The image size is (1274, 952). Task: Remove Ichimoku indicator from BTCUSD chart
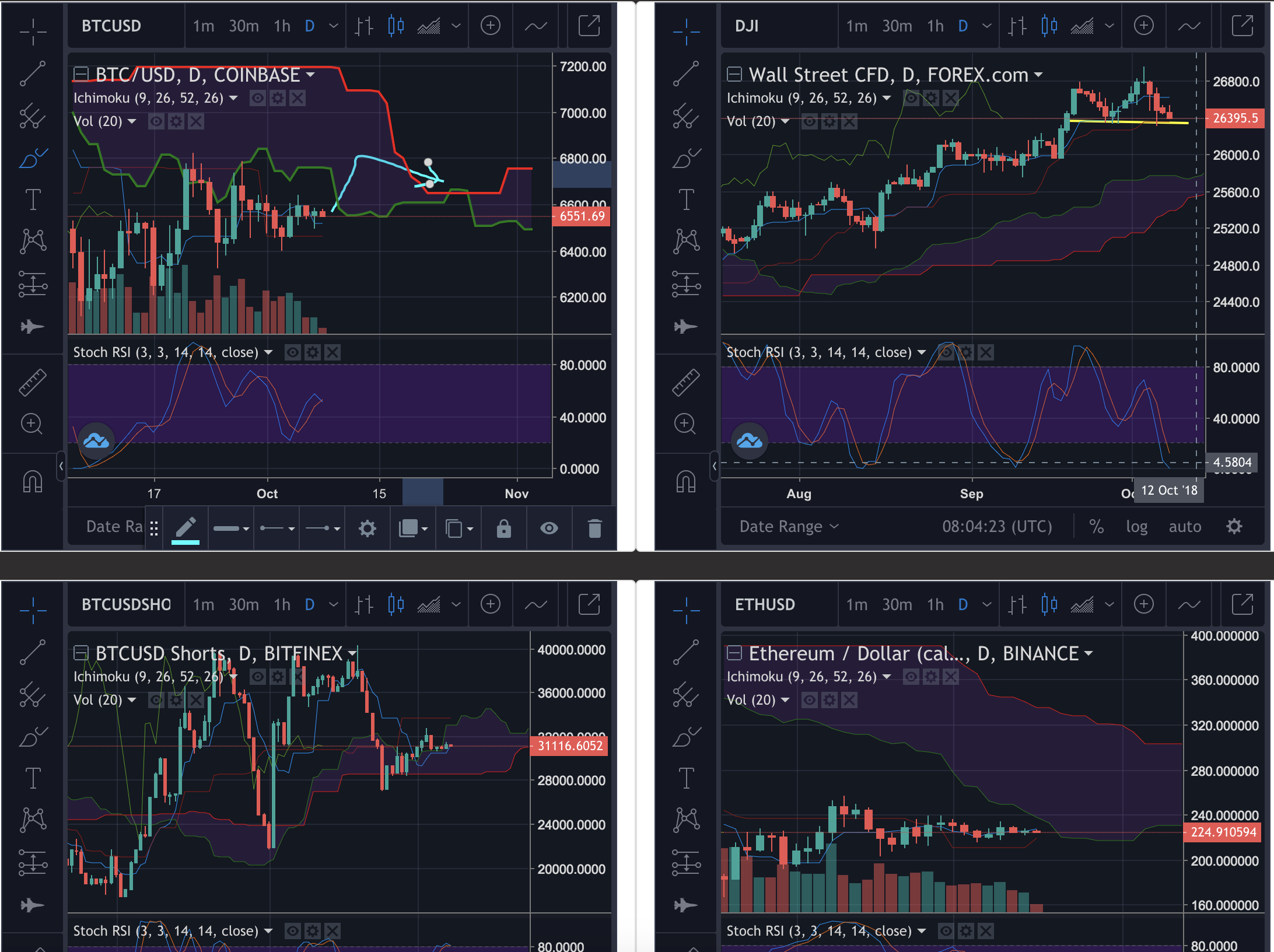pyautogui.click(x=297, y=98)
